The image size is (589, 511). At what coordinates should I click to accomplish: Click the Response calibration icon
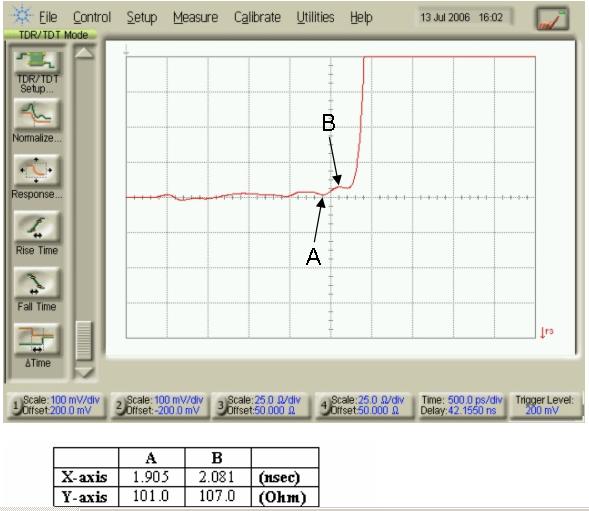tap(36, 170)
